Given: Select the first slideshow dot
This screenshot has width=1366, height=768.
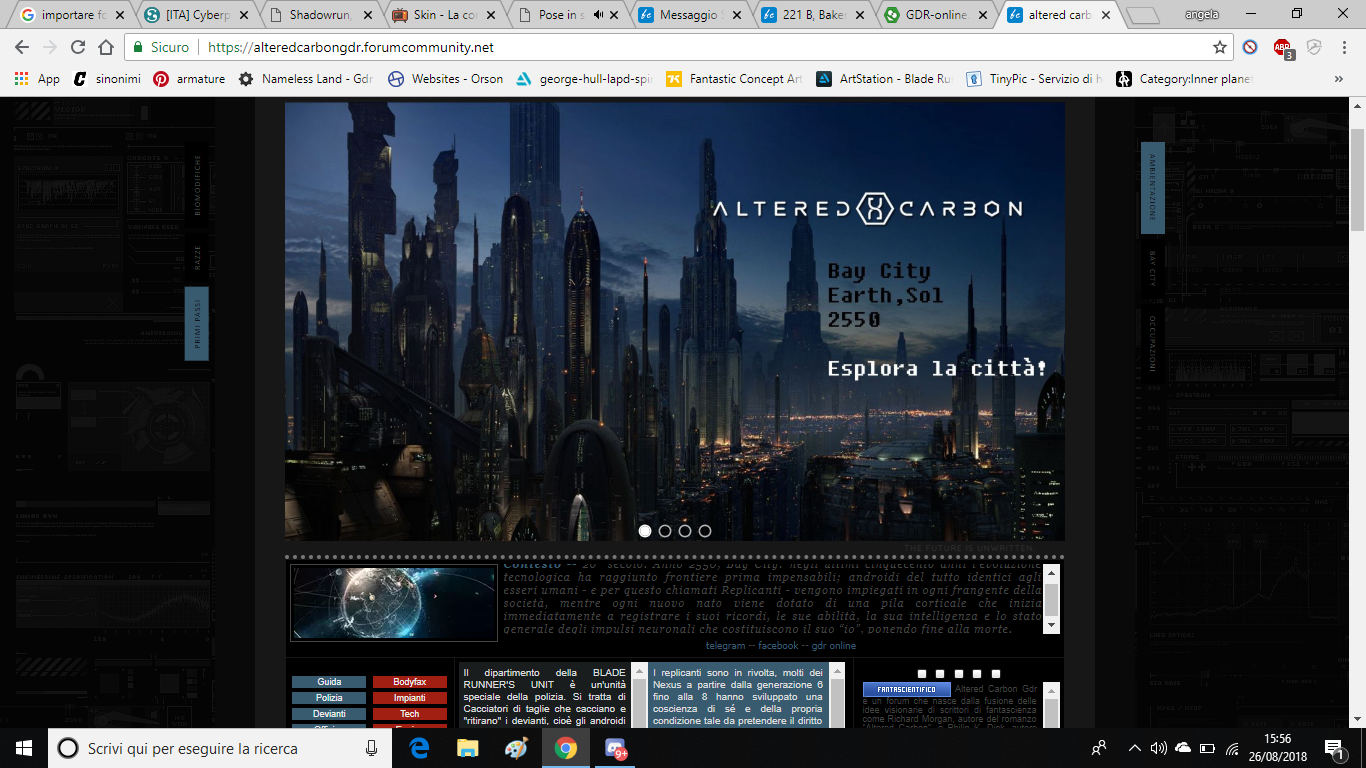Looking at the screenshot, I should [x=645, y=531].
